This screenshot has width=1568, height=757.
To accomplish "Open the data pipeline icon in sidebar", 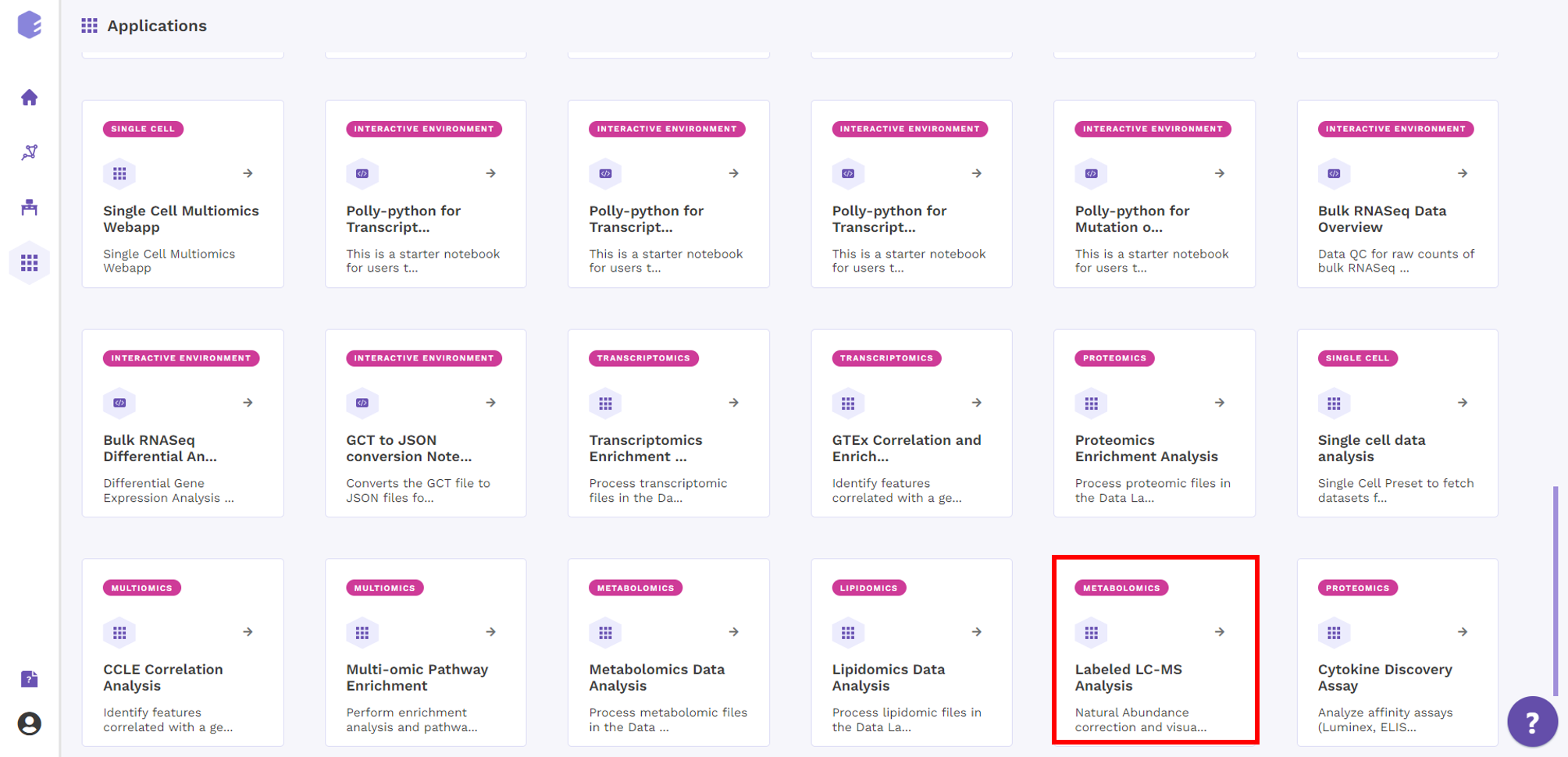I will click(30, 152).
